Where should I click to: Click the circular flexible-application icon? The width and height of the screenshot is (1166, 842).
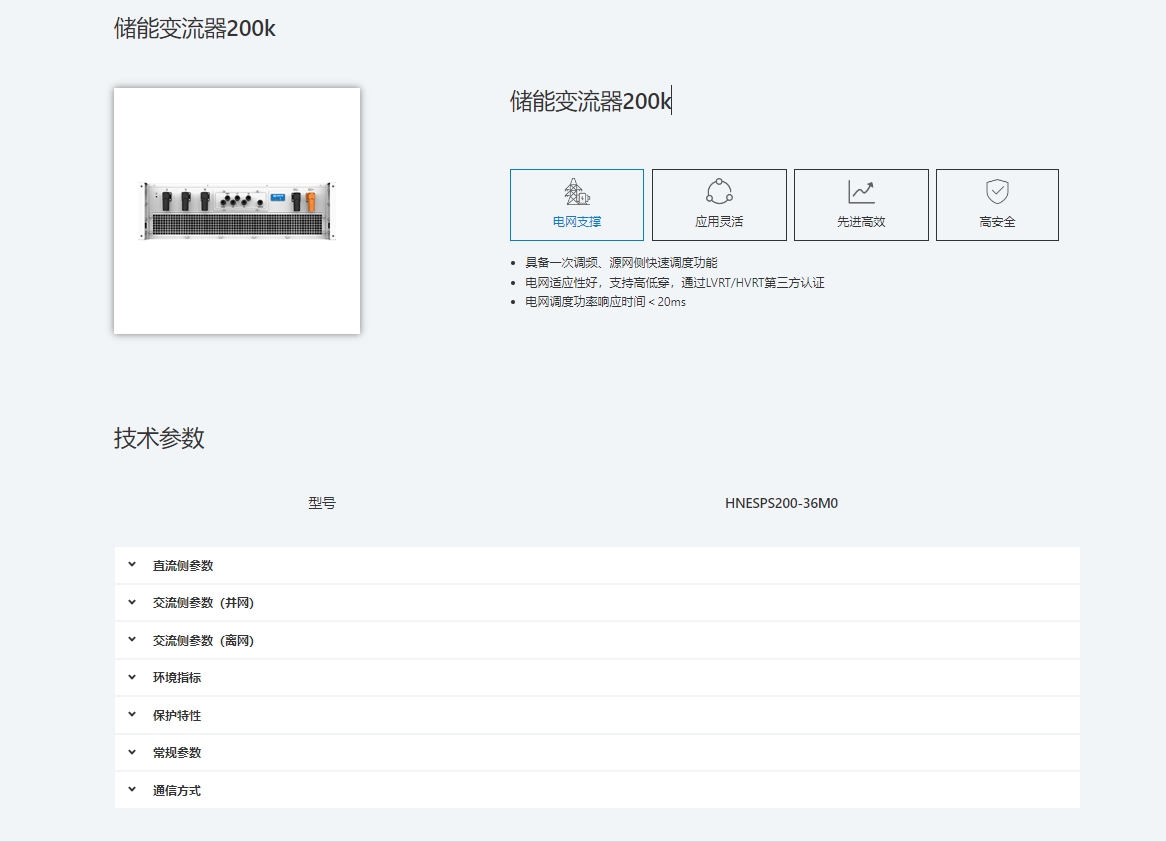(x=719, y=192)
